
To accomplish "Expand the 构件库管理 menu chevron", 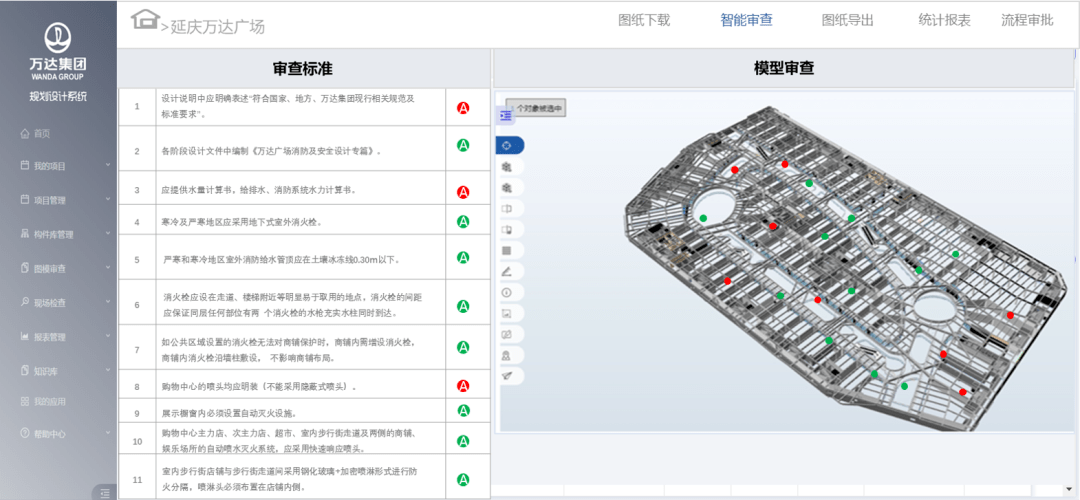I will coord(108,233).
